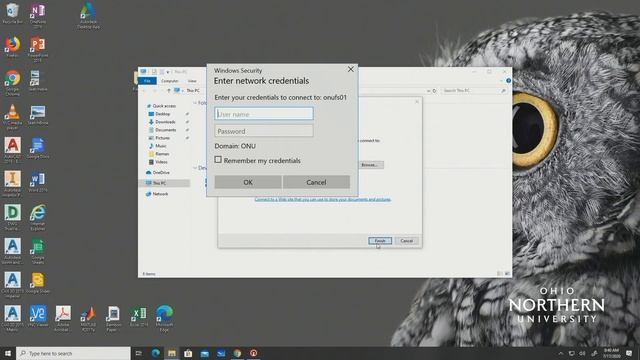The width and height of the screenshot is (640, 360).
Task: Focus the User name field
Action: tap(264, 114)
